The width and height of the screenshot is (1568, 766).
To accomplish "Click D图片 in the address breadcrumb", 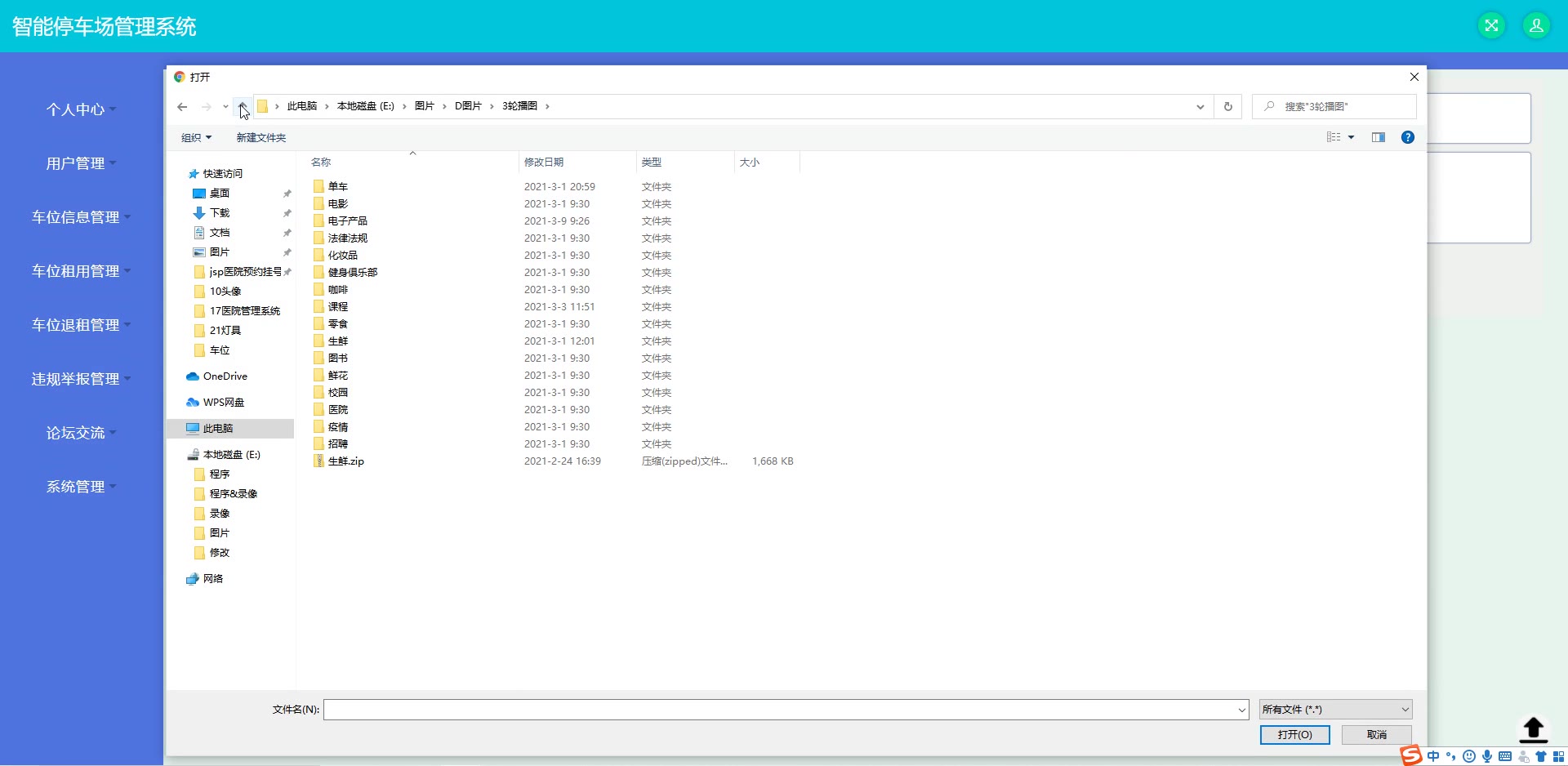I will tap(468, 106).
